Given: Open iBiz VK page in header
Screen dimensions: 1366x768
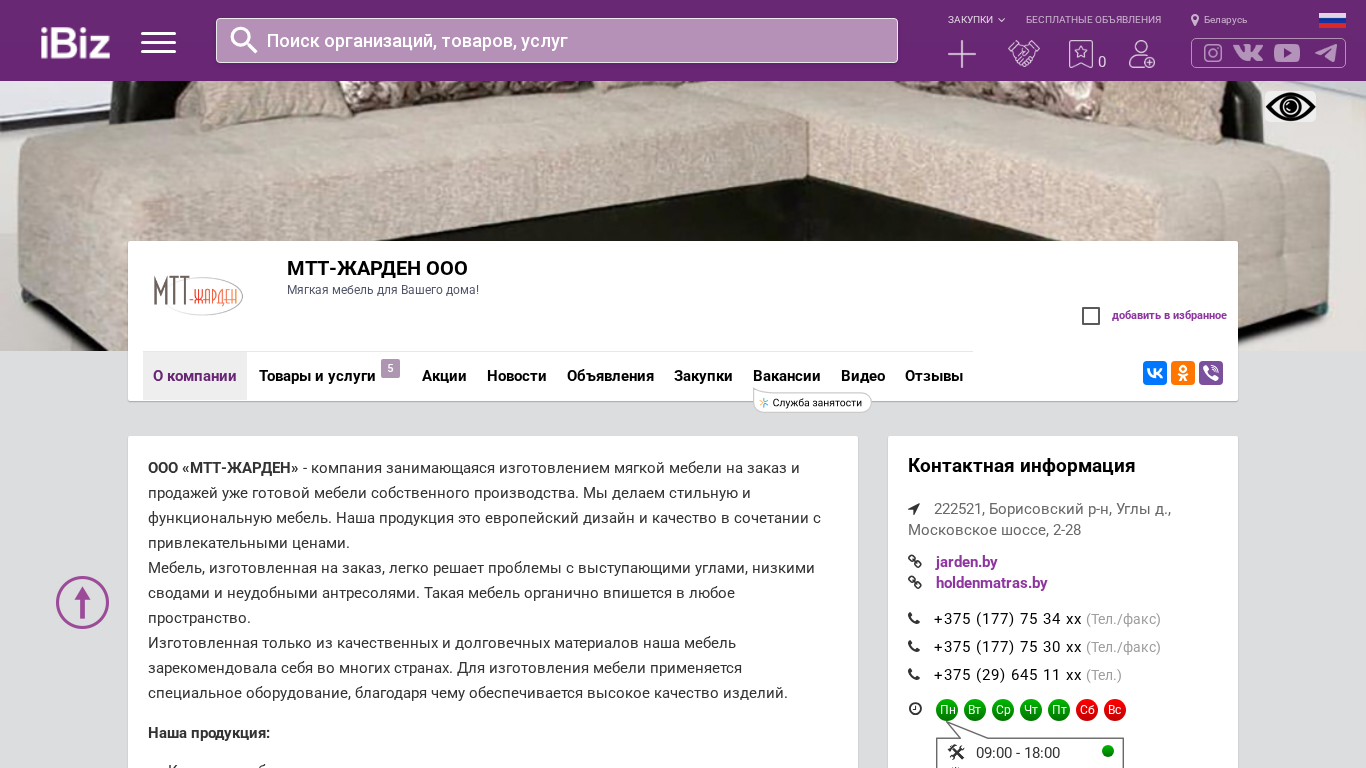Looking at the screenshot, I should (1248, 53).
